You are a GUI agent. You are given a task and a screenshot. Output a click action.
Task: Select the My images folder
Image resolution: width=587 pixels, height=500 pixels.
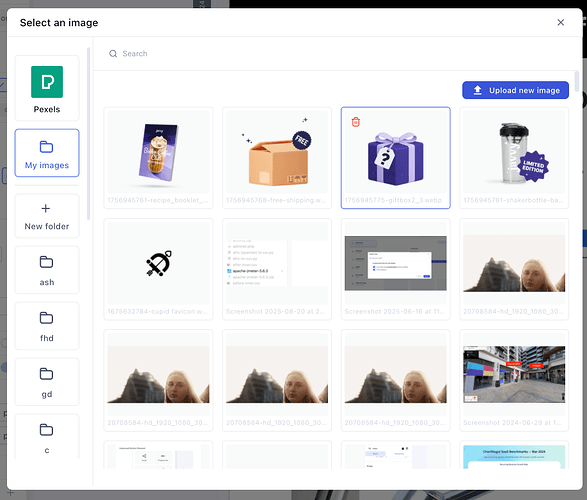47,153
